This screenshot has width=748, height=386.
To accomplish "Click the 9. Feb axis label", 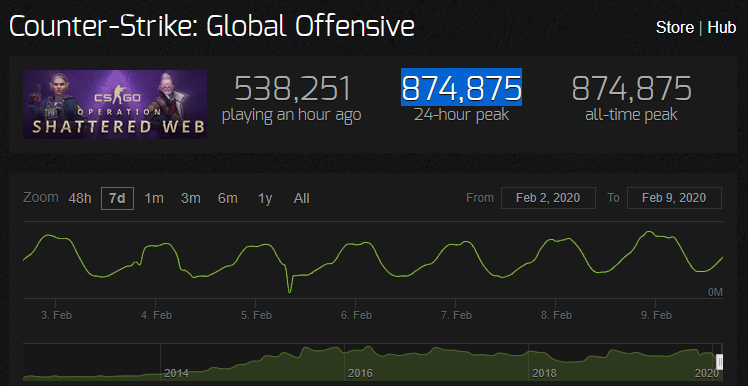I will click(656, 315).
